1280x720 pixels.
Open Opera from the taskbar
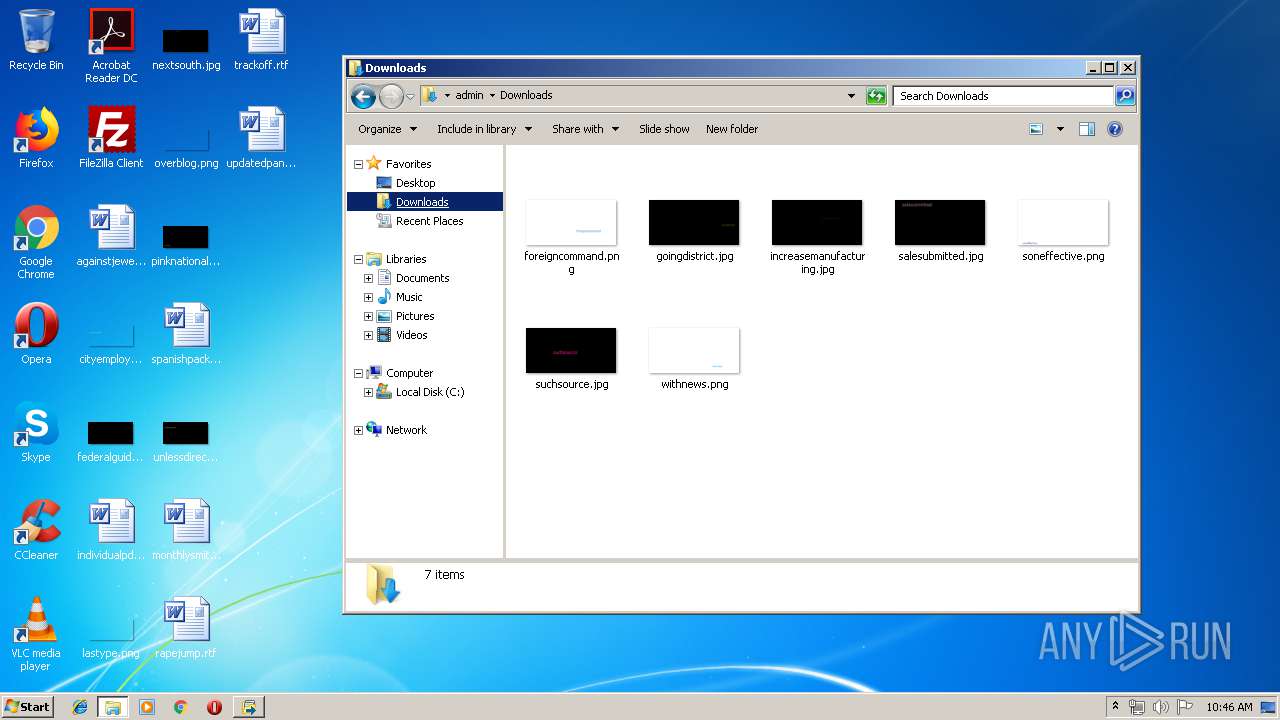point(214,707)
